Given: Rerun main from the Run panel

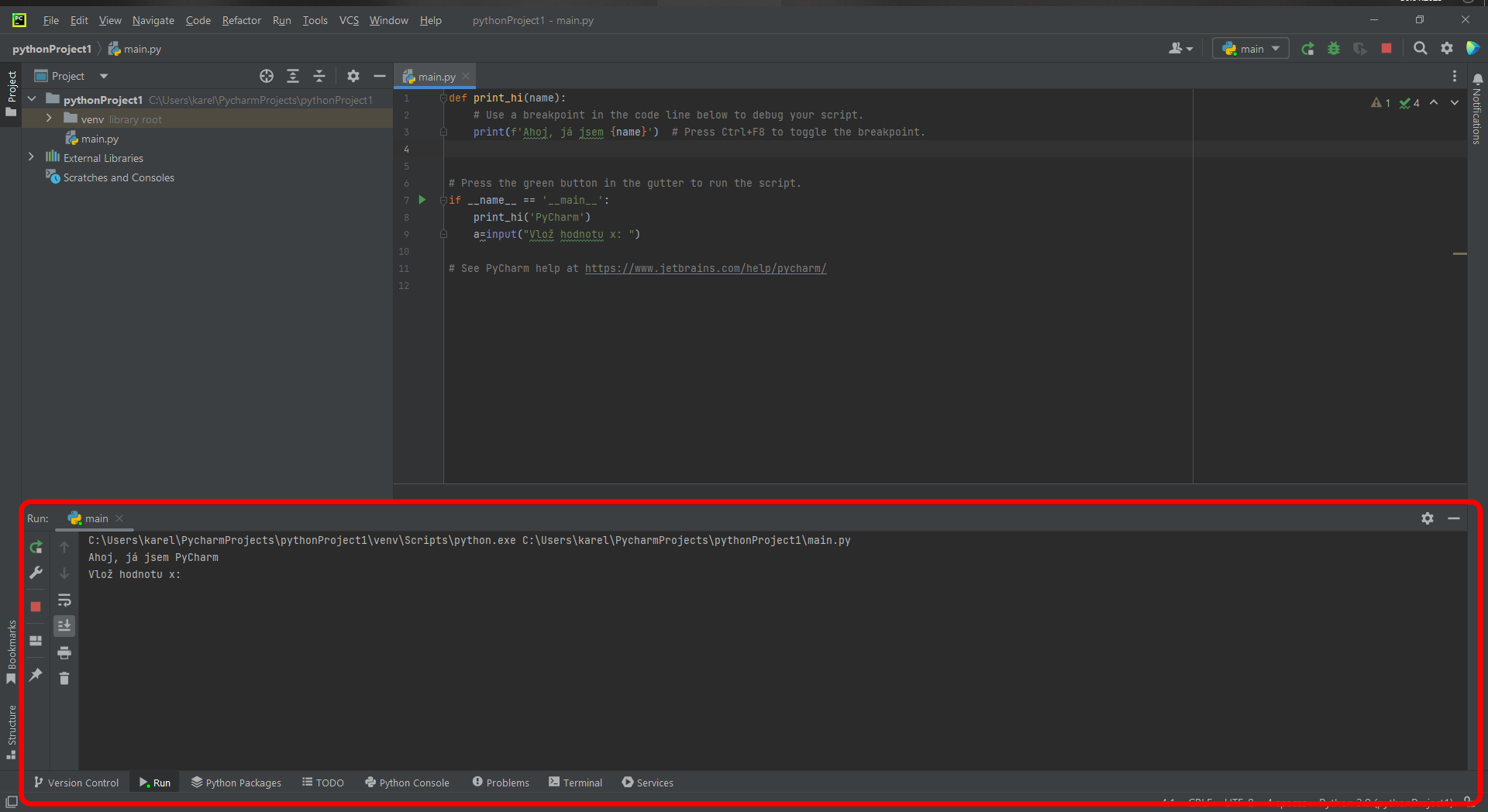Looking at the screenshot, I should tap(36, 547).
